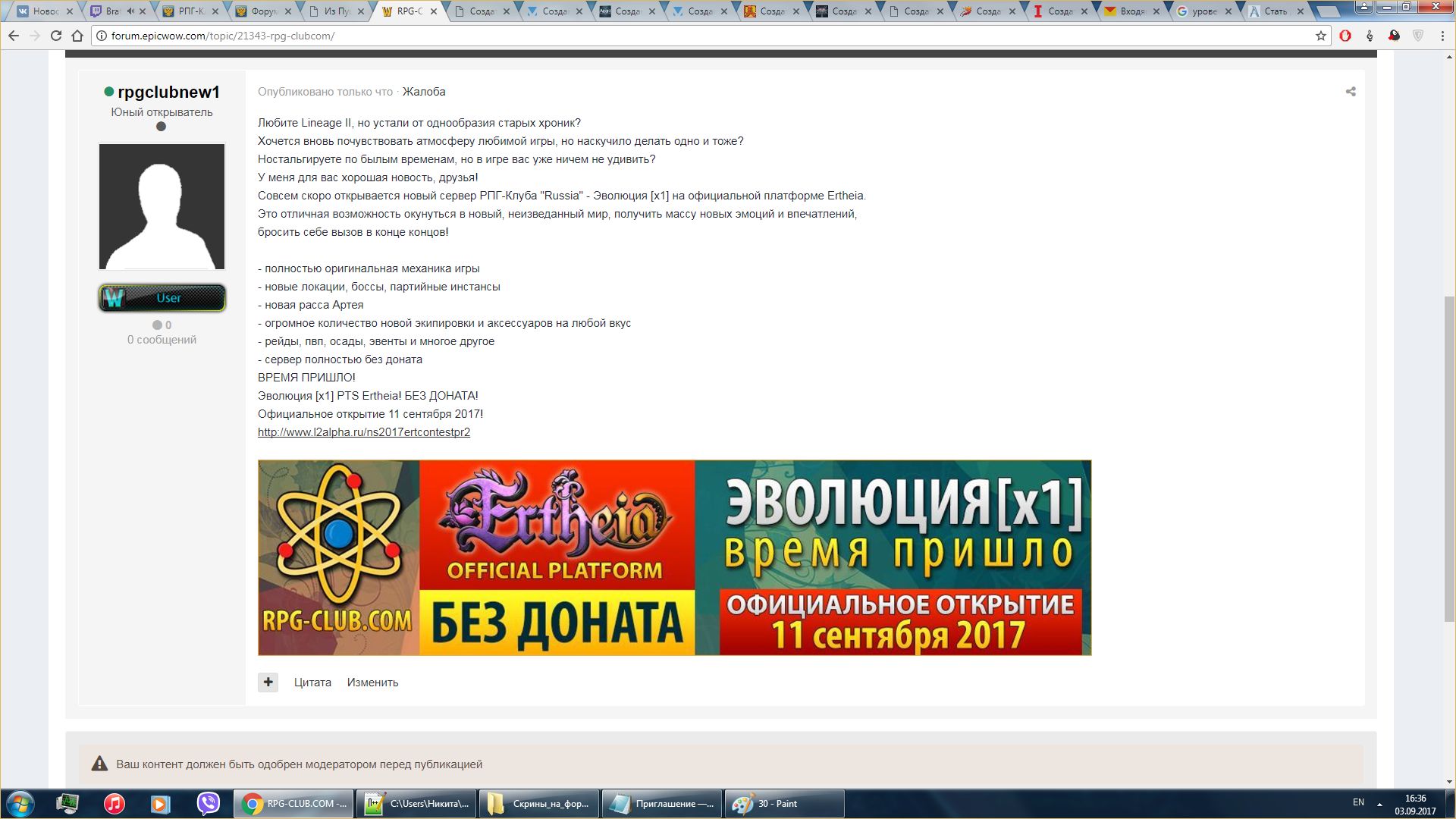
Task: Open the red dark-badge extension icon
Action: coord(1394,36)
